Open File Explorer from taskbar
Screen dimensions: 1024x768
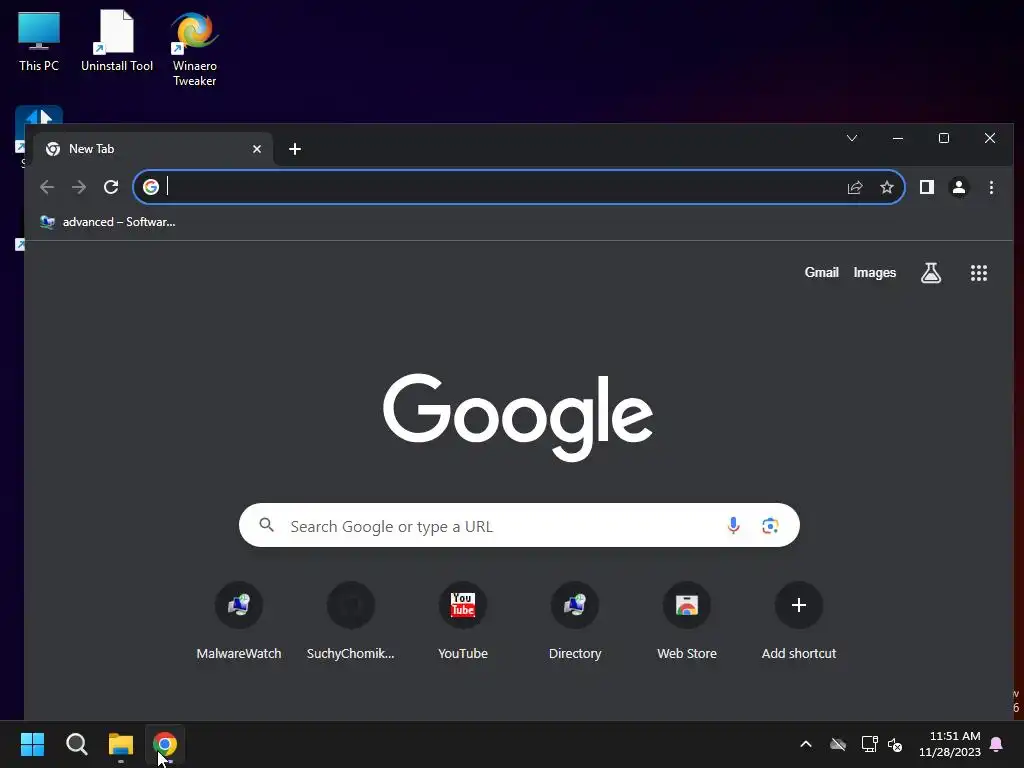pos(121,744)
